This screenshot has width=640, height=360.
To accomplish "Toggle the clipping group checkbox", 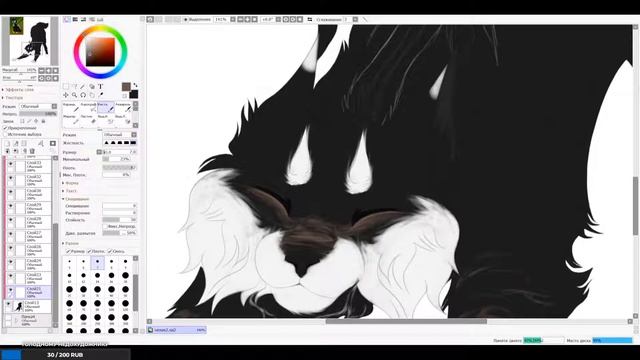I will tap(5, 128).
